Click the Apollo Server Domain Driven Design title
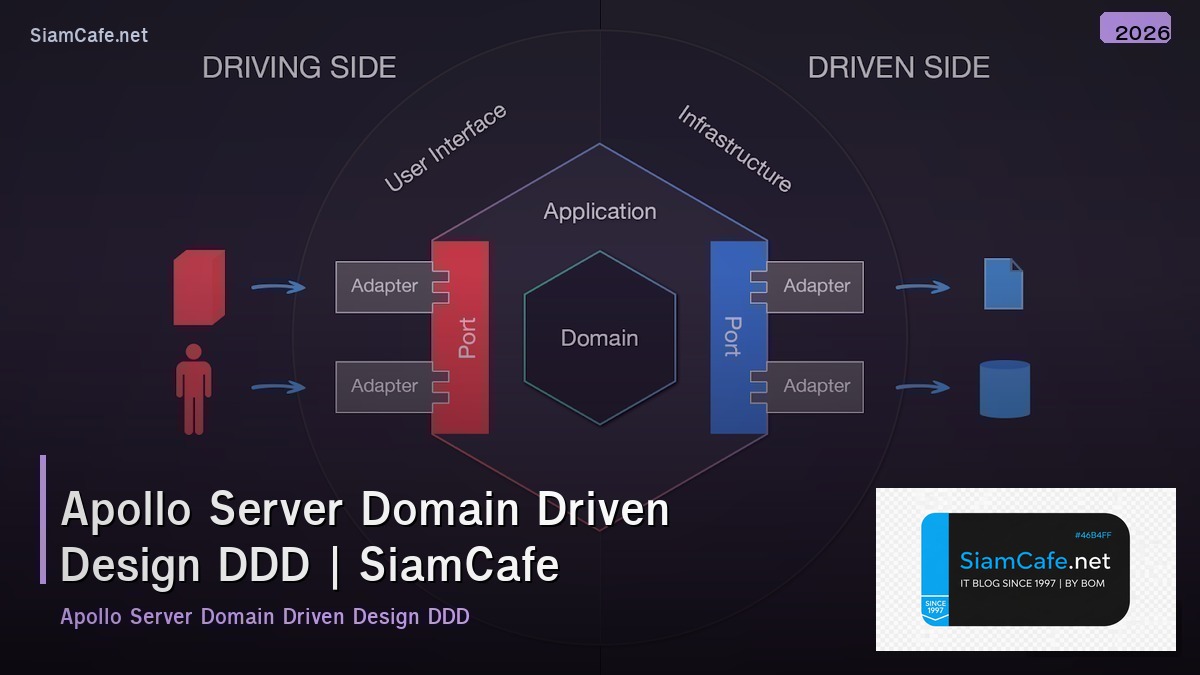Viewport: 1200px width, 675px height. [x=366, y=535]
